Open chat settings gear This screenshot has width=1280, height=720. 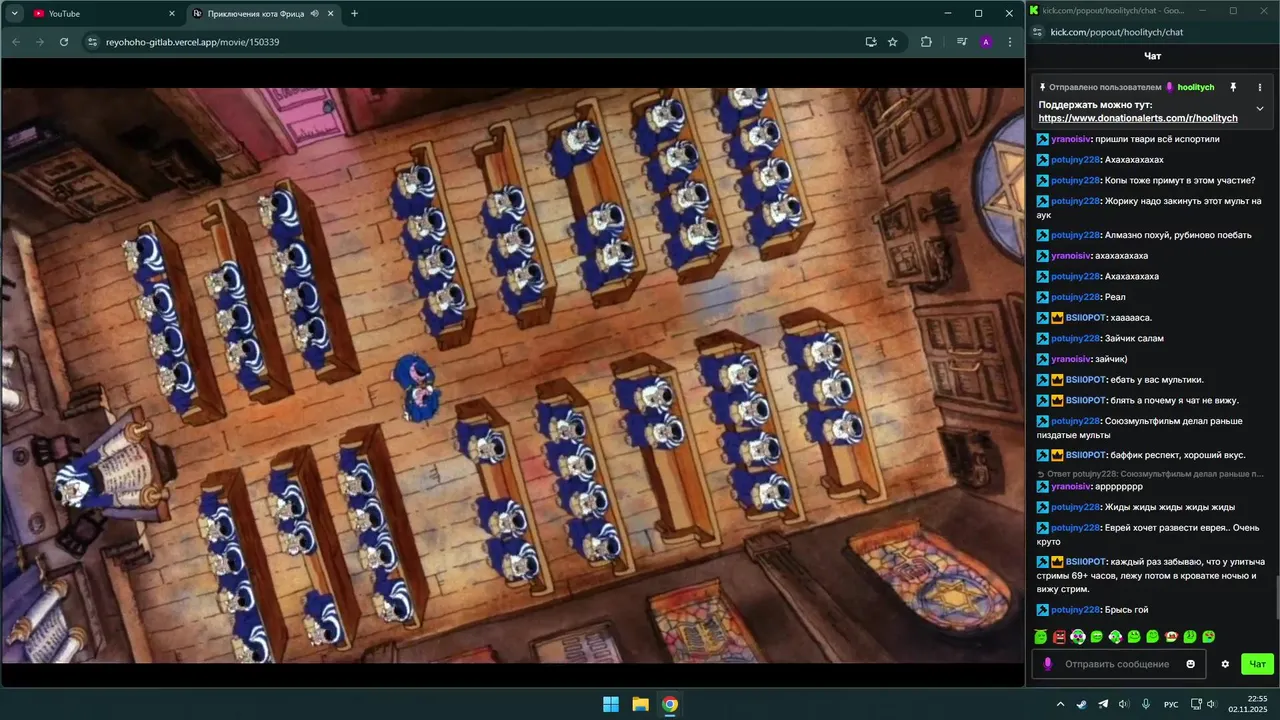coord(1225,664)
